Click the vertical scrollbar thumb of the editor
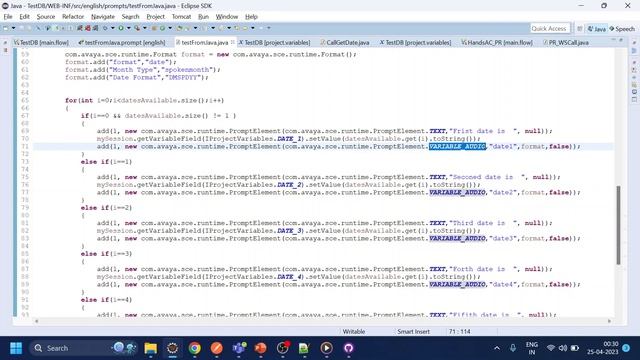This screenshot has height=360, width=640. (618, 225)
